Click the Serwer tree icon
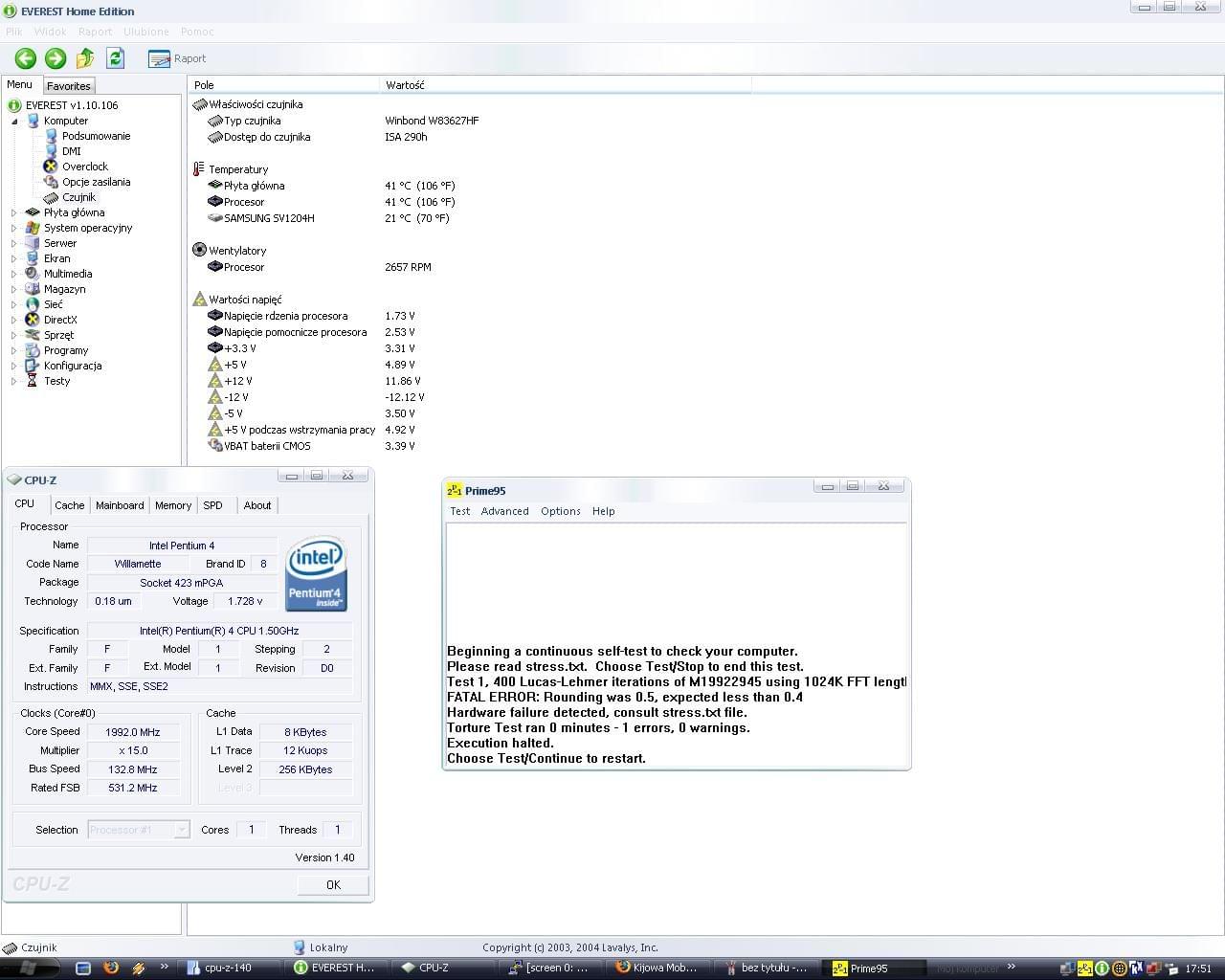 coord(33,243)
